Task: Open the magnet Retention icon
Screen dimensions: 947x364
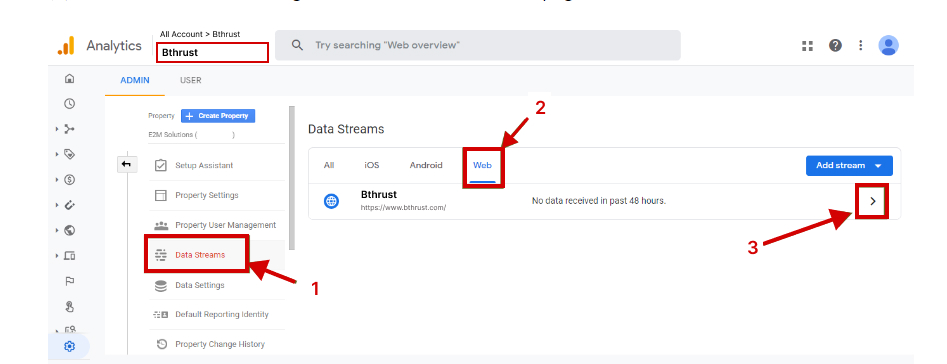Action: [x=69, y=205]
